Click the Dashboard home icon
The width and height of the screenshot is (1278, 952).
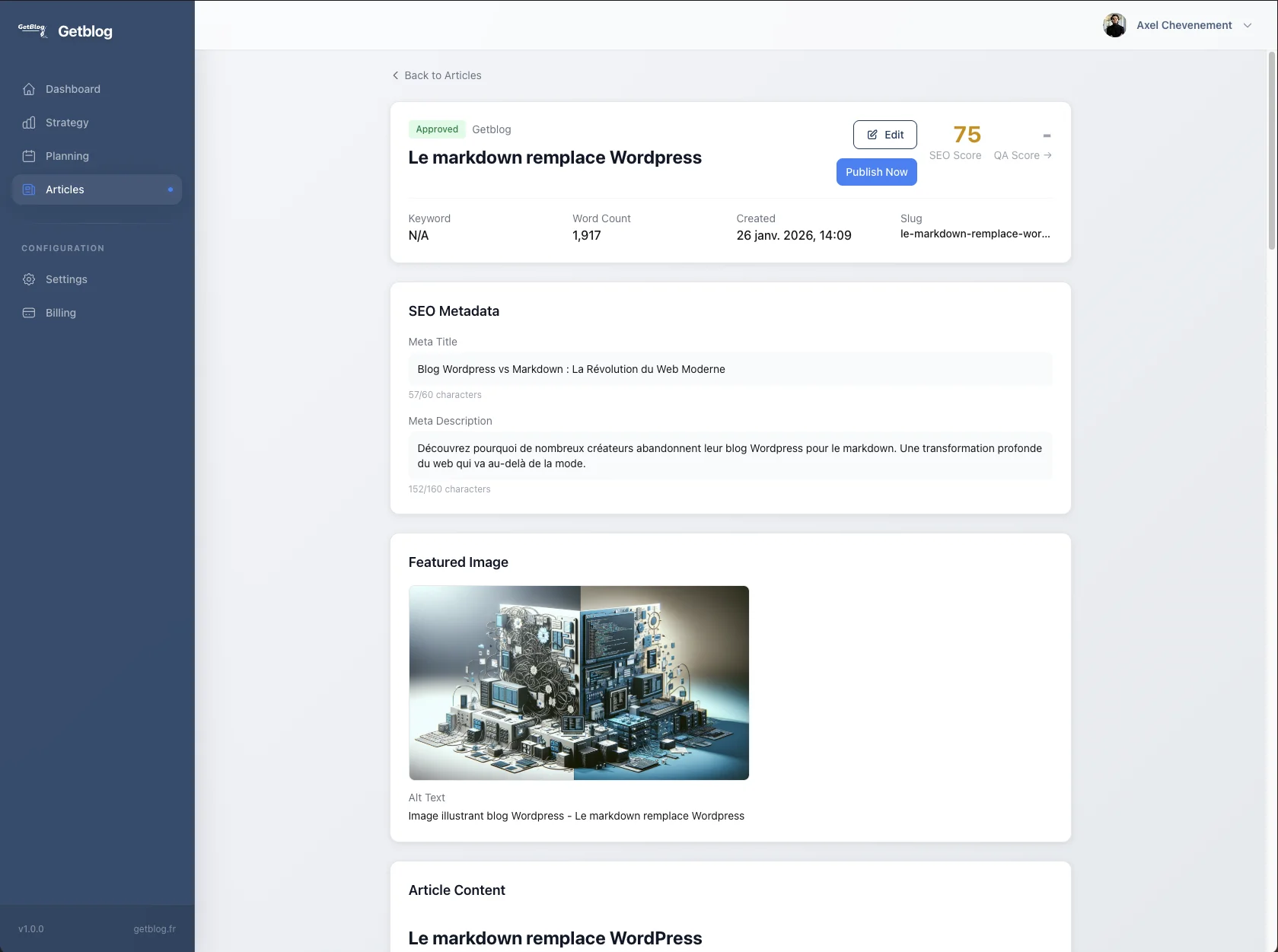[29, 89]
